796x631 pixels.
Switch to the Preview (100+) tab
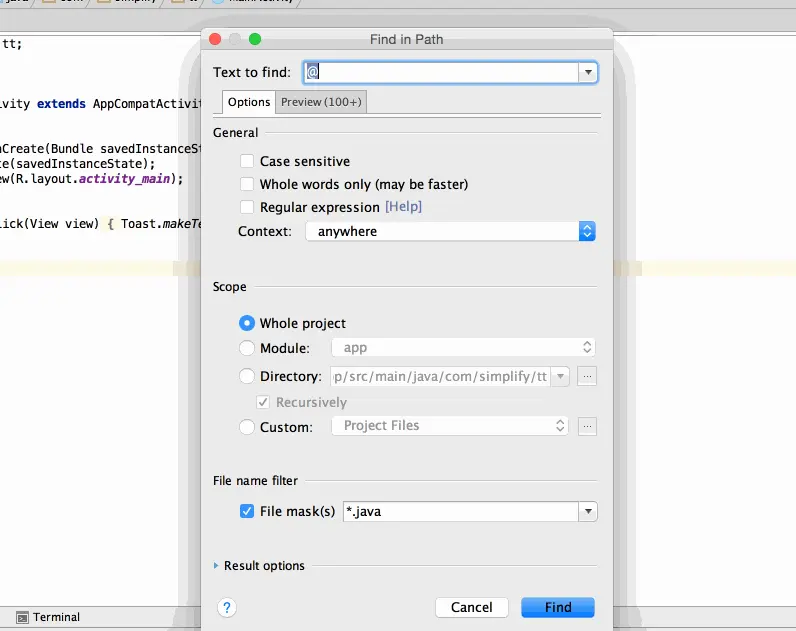click(321, 102)
